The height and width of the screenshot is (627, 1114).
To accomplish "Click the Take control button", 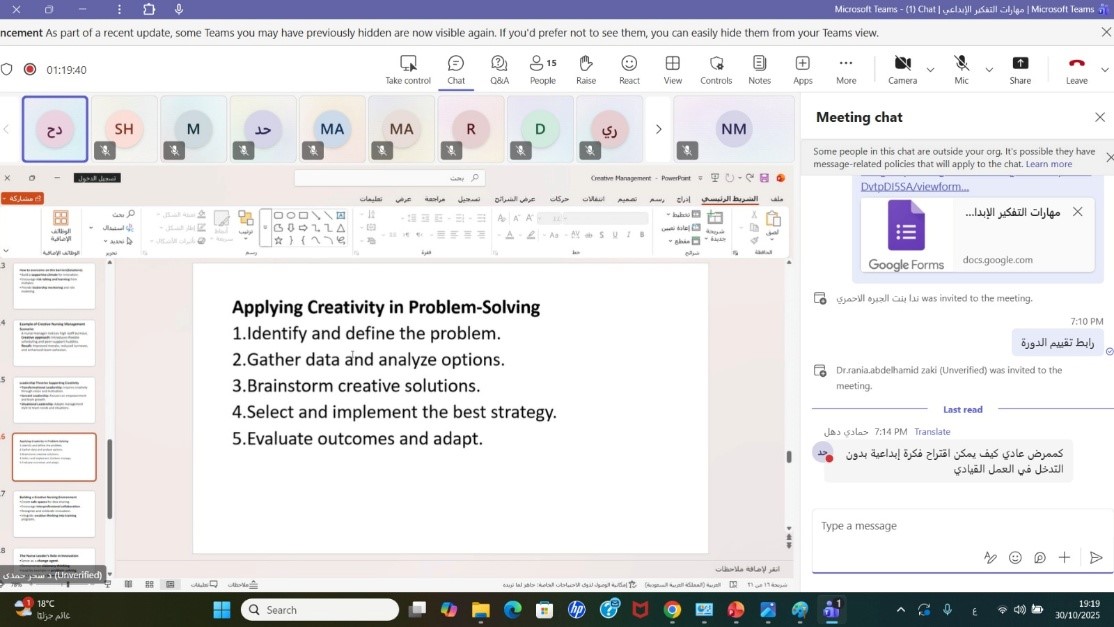I will [x=408, y=69].
